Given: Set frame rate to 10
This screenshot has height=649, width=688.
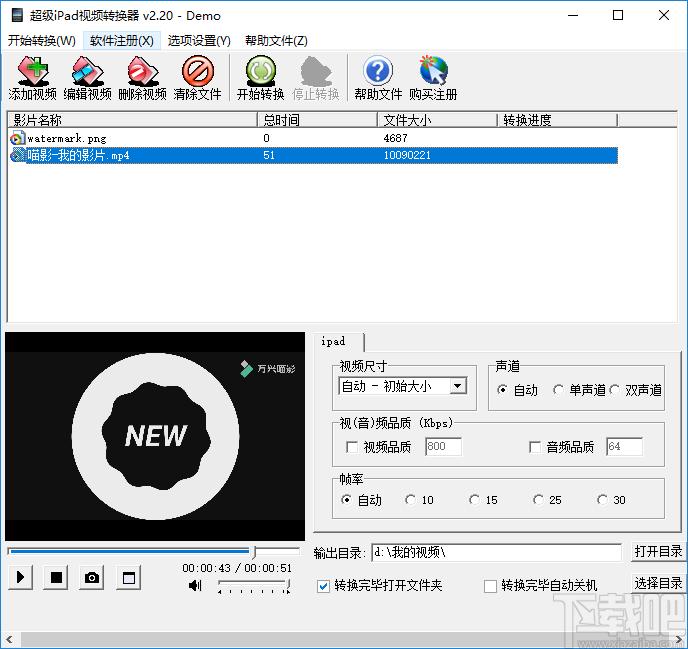Looking at the screenshot, I should pos(411,500).
